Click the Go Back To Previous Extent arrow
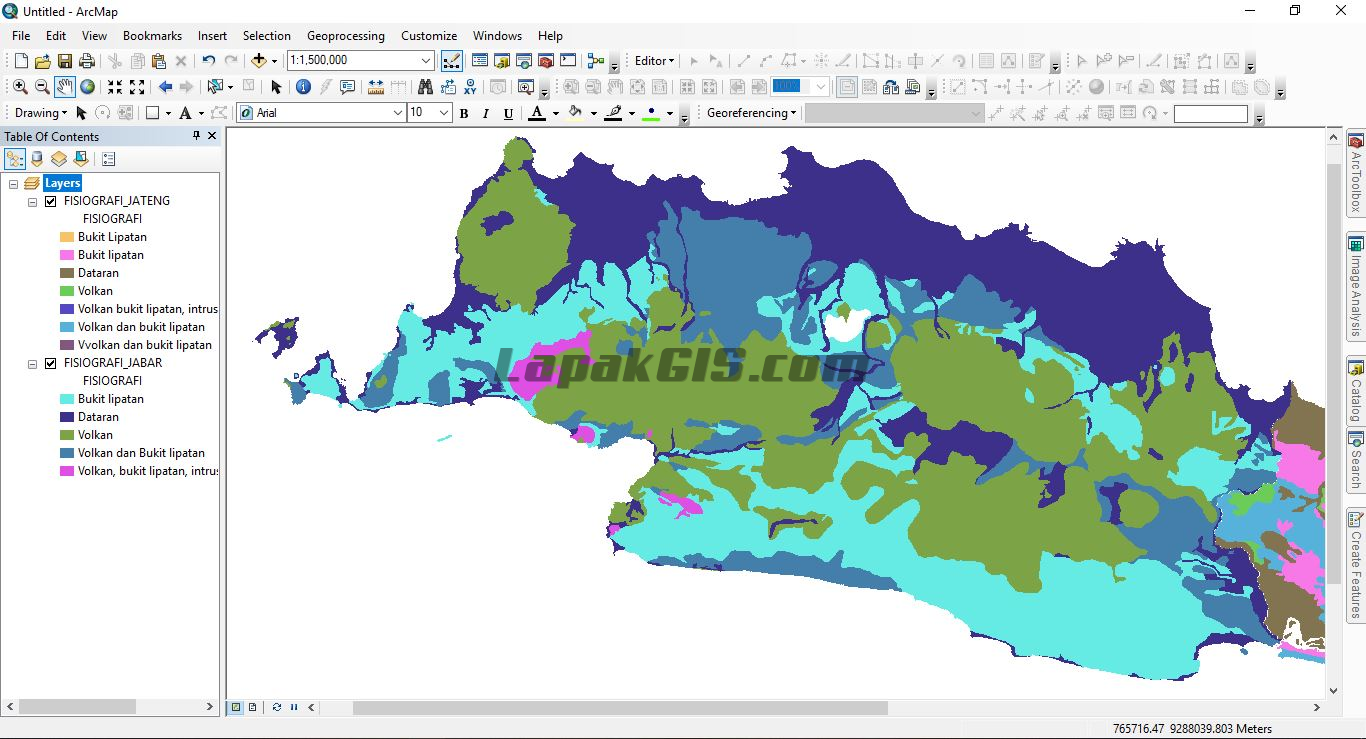The height and width of the screenshot is (739, 1366). click(x=164, y=87)
